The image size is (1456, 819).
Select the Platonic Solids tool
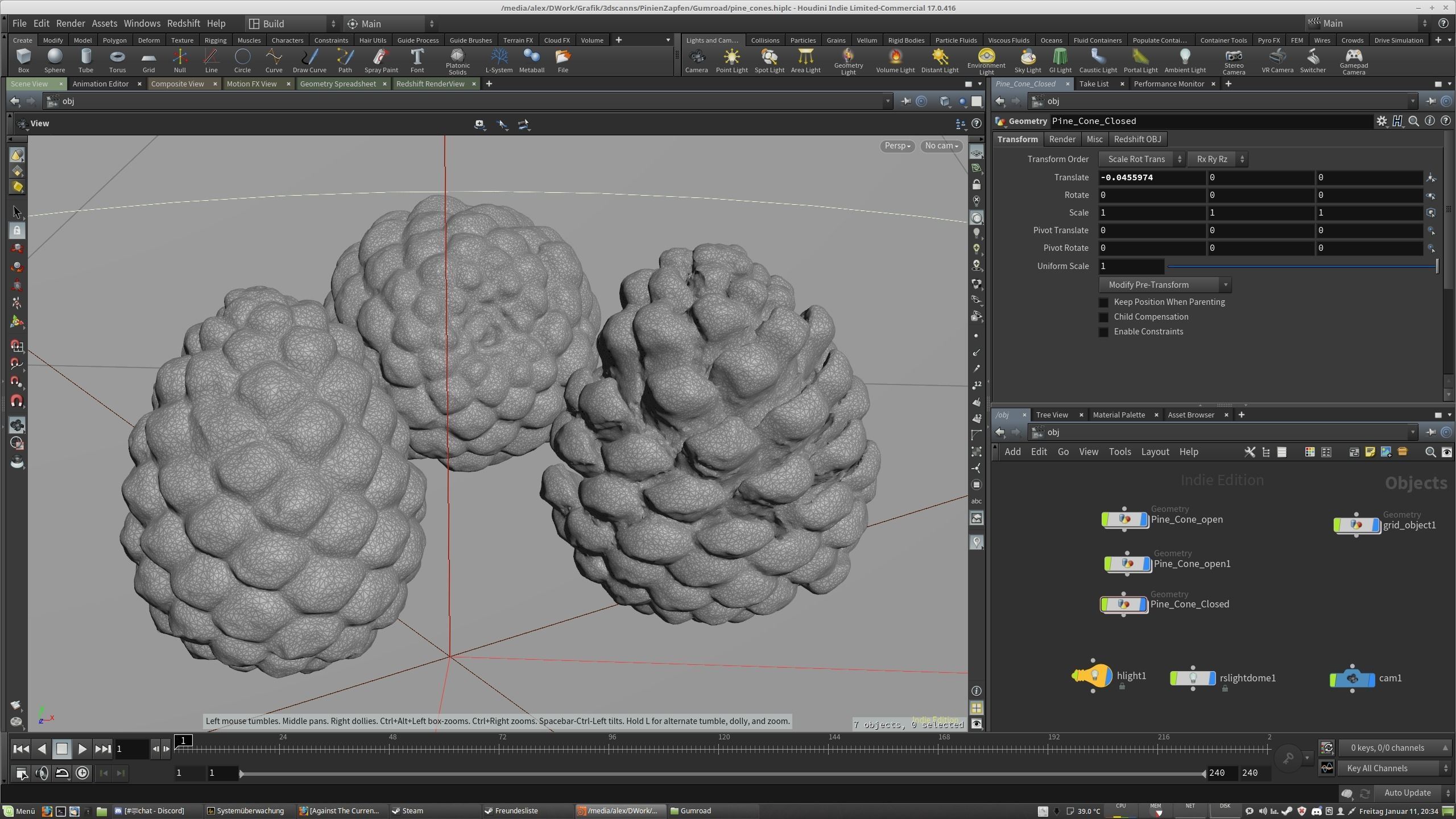coord(457,61)
